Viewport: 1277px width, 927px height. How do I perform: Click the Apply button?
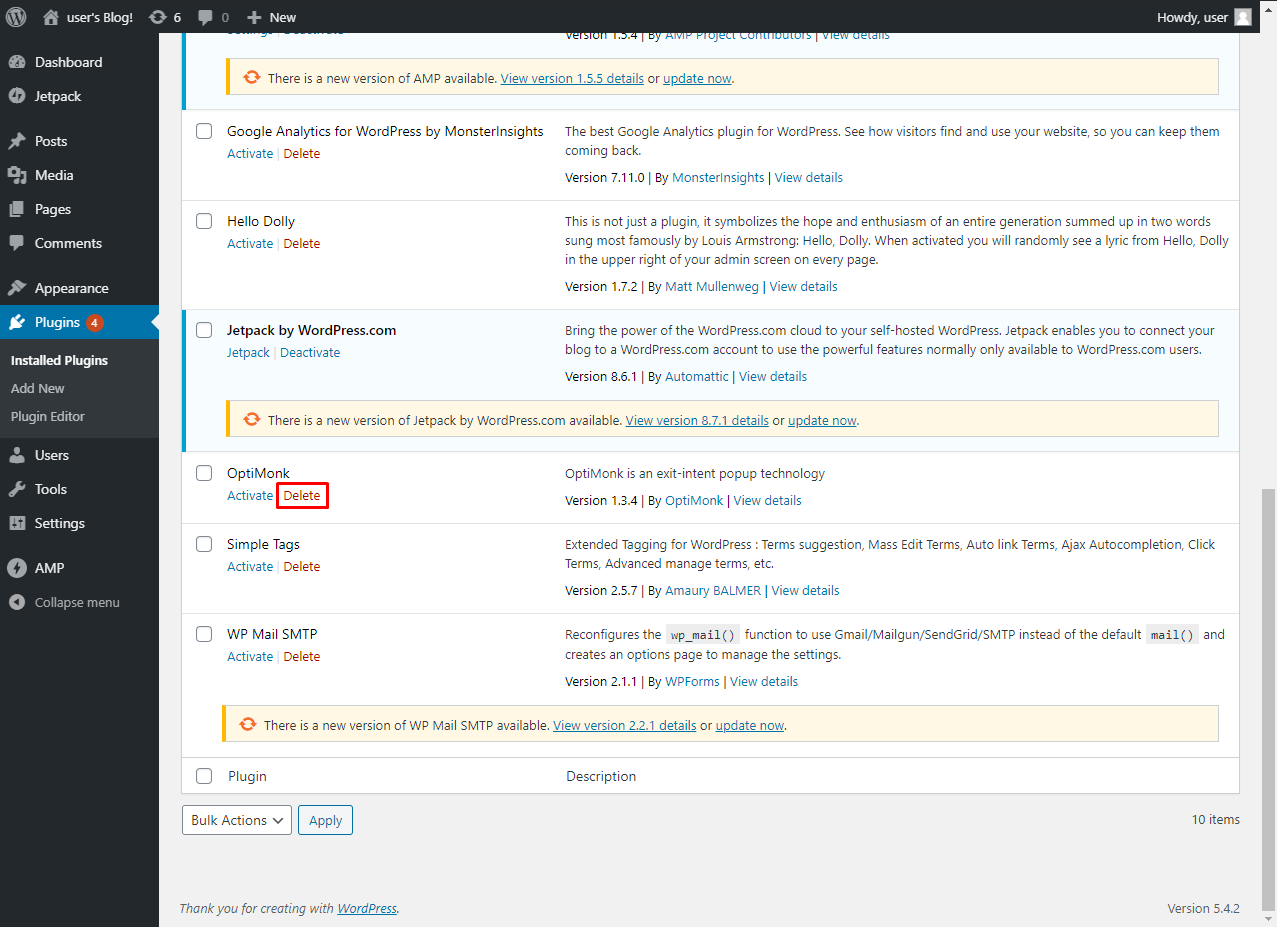[325, 820]
